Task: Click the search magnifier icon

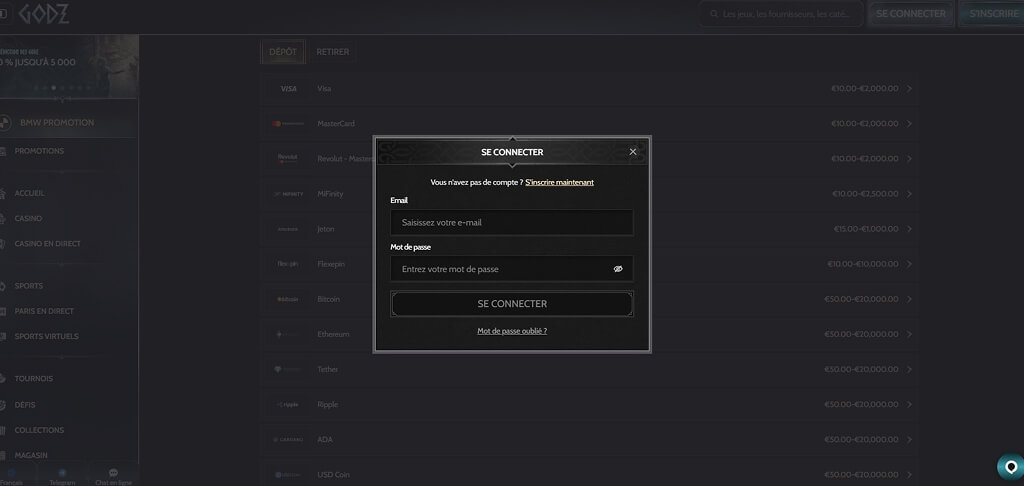Action: 714,14
